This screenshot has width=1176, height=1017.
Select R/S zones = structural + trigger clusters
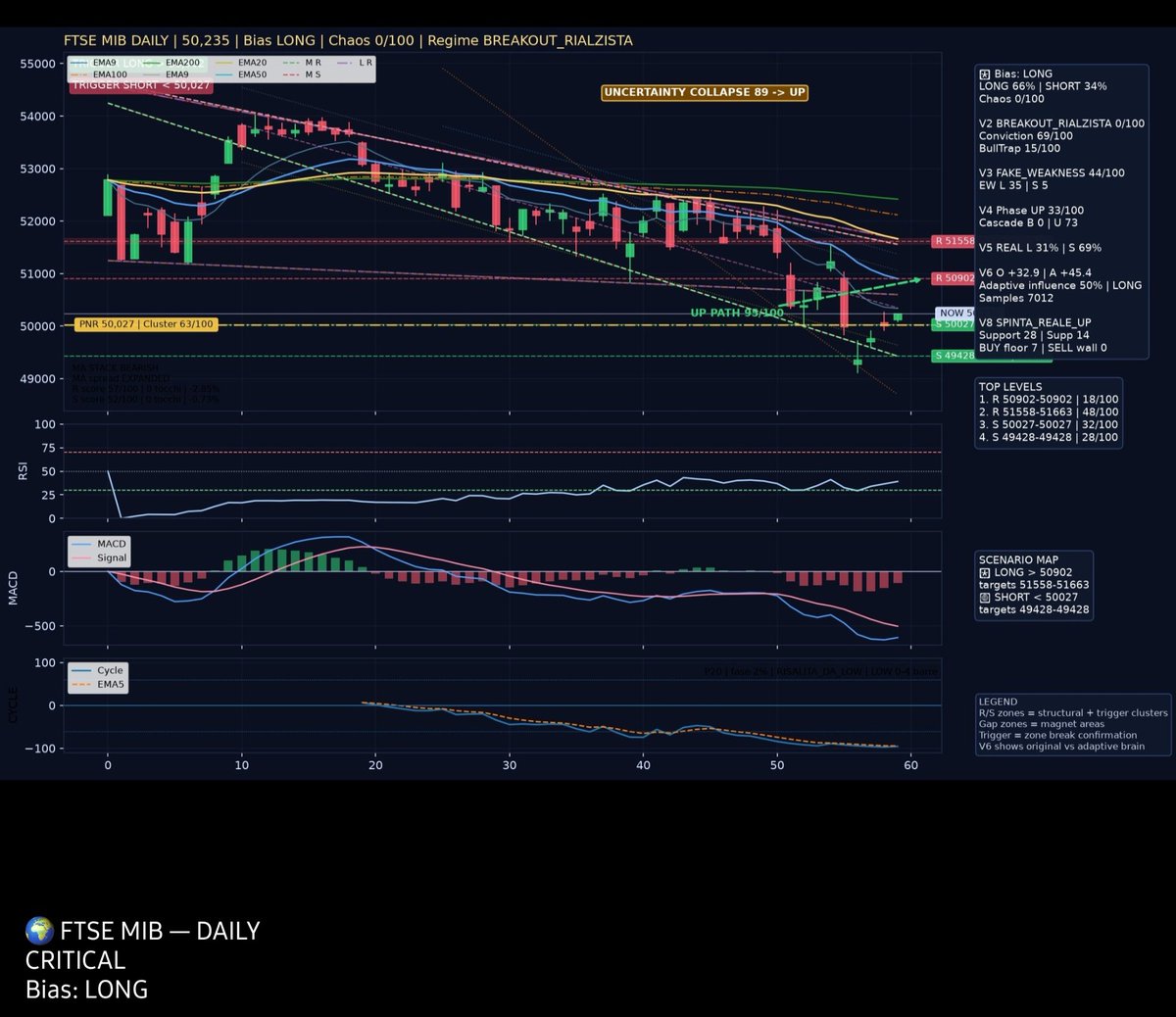tap(1073, 713)
